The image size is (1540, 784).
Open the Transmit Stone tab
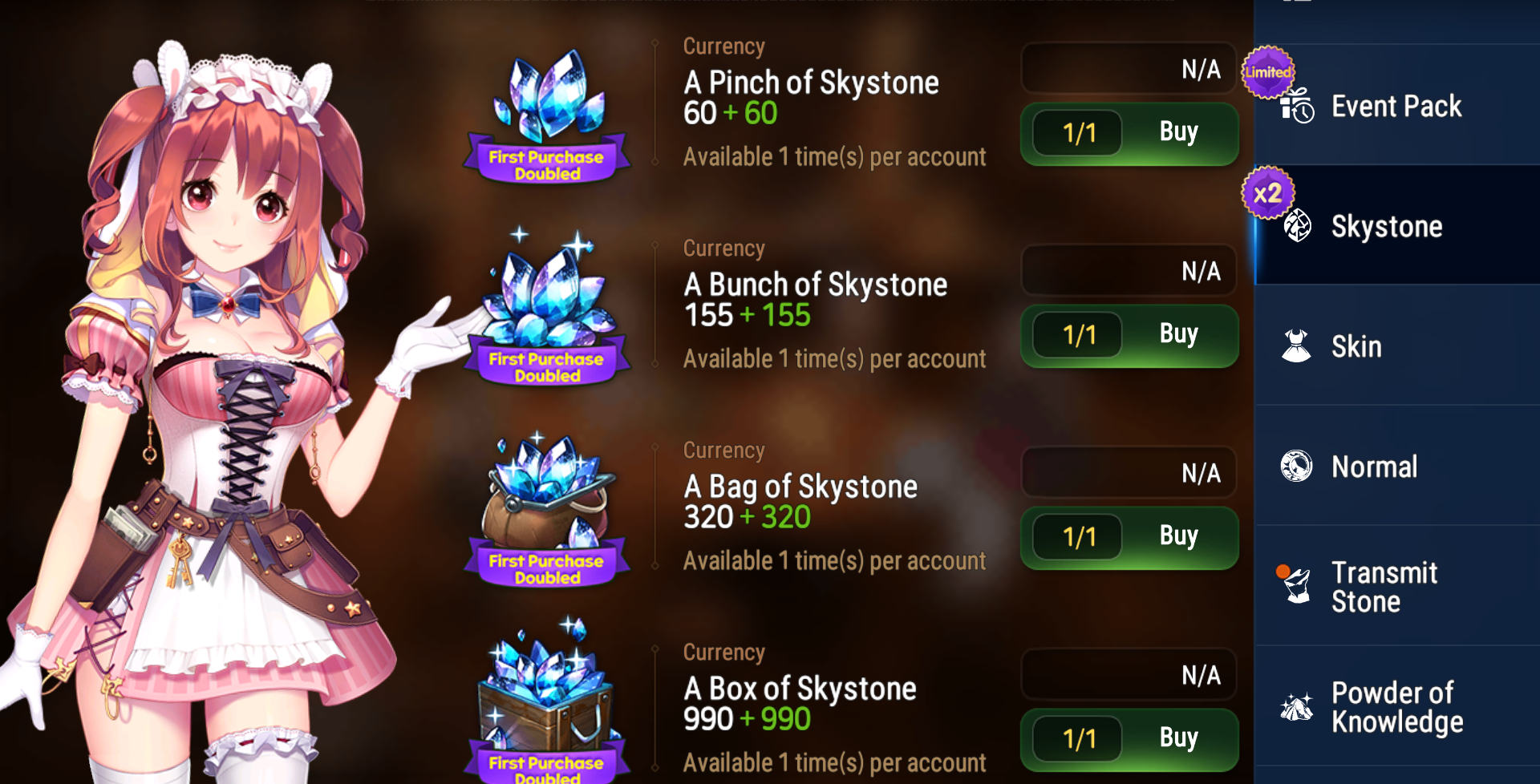pyautogui.click(x=1397, y=586)
